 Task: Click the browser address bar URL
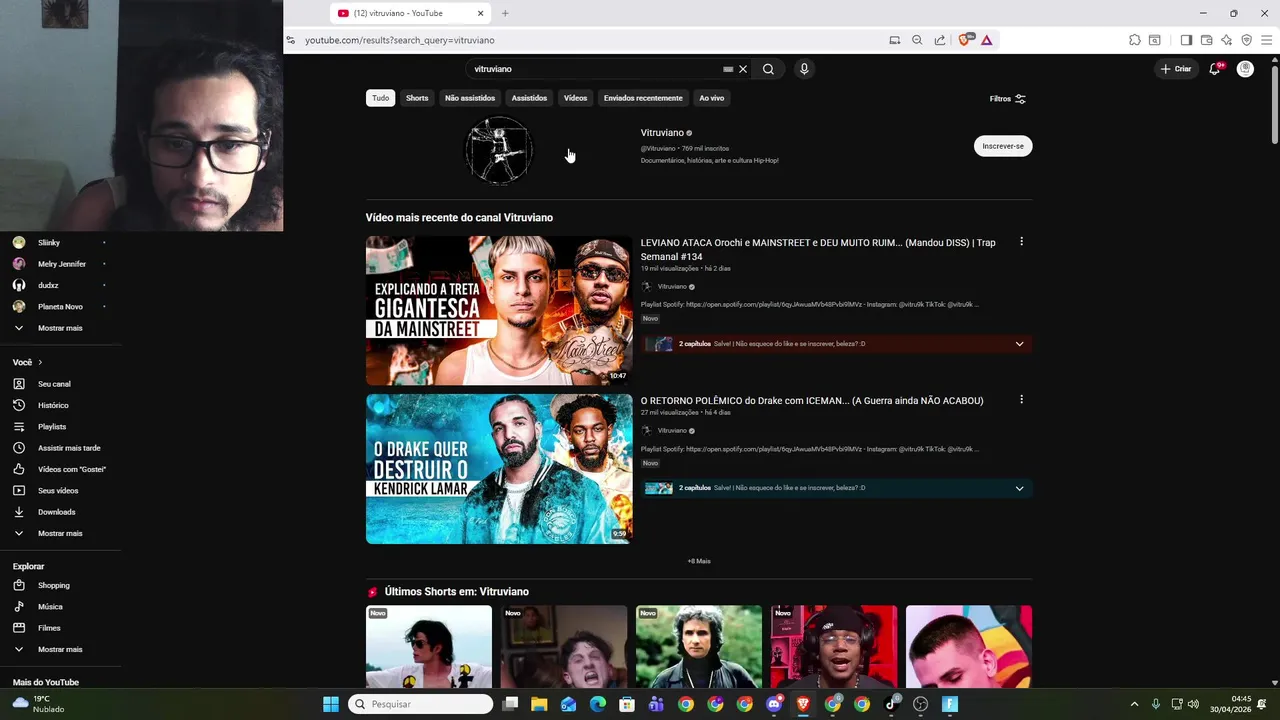click(400, 40)
